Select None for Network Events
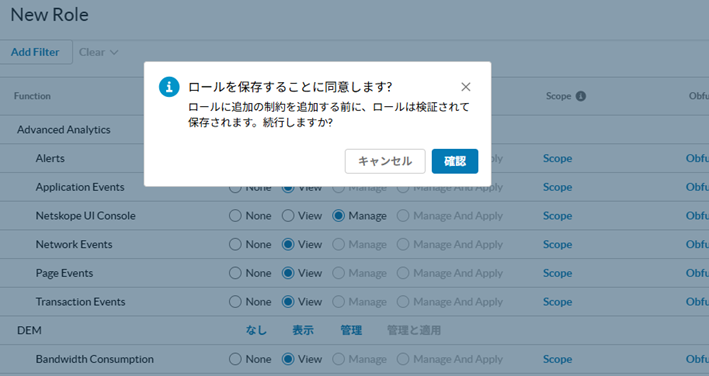Image resolution: width=709 pixels, height=376 pixels. [x=235, y=244]
